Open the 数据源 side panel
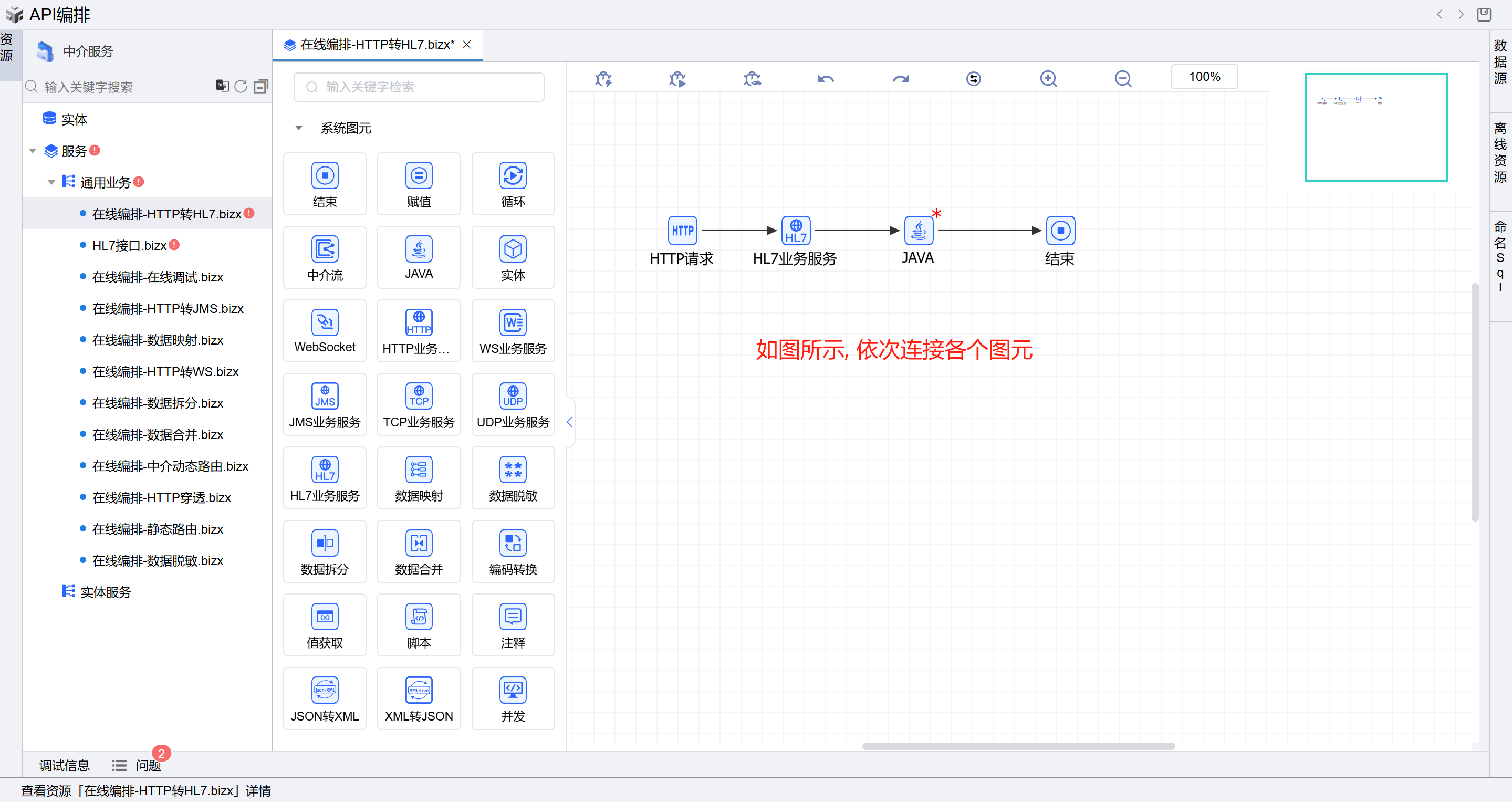The image size is (1512, 803). [x=1500, y=62]
